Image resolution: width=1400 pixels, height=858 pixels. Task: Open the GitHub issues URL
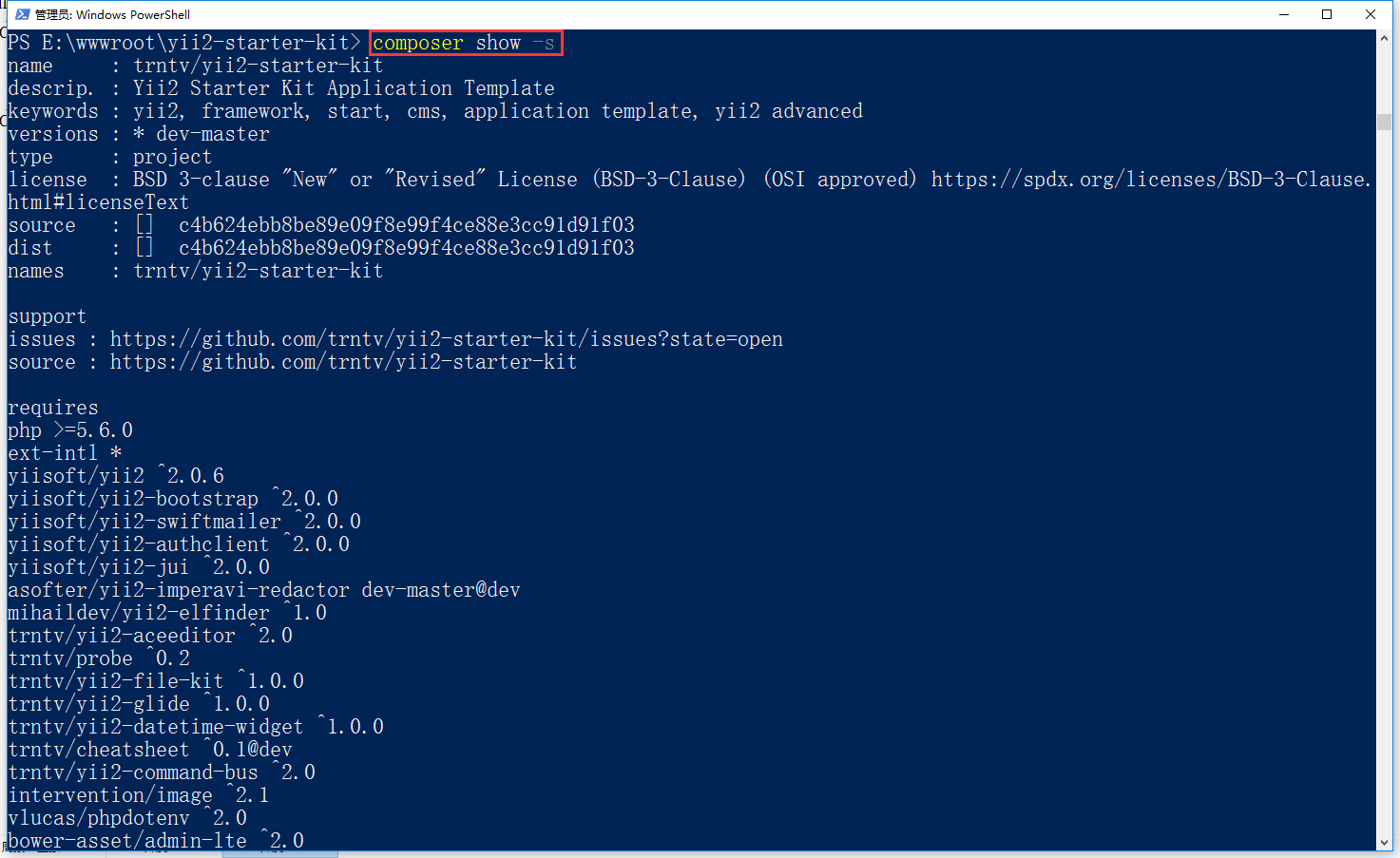446,339
